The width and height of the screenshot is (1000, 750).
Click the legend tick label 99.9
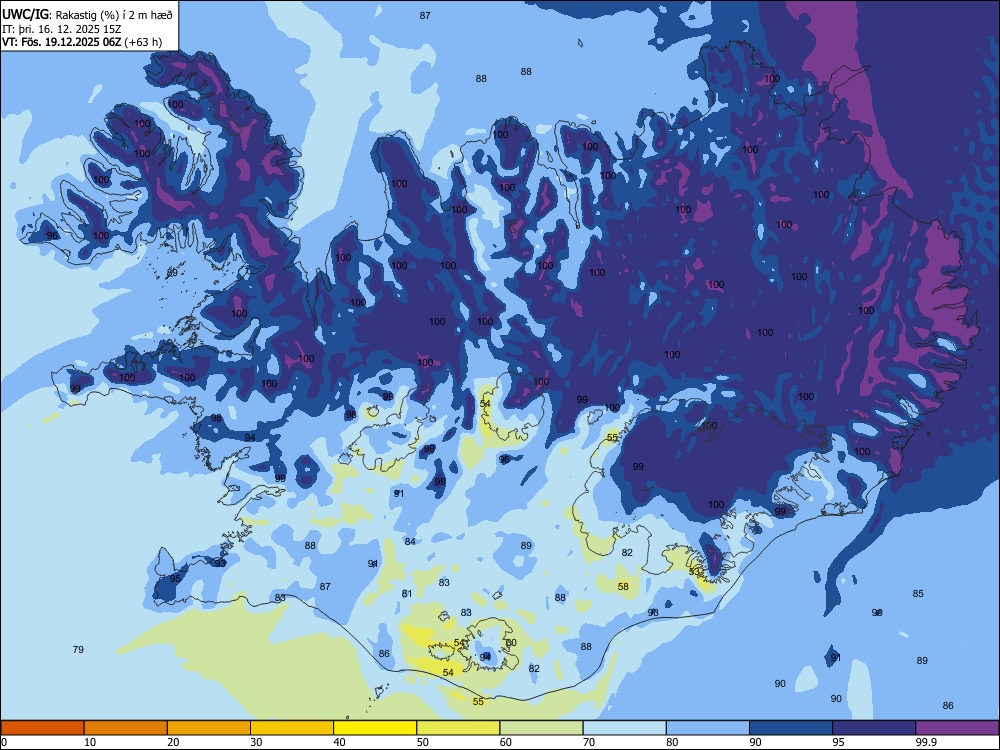click(x=926, y=742)
